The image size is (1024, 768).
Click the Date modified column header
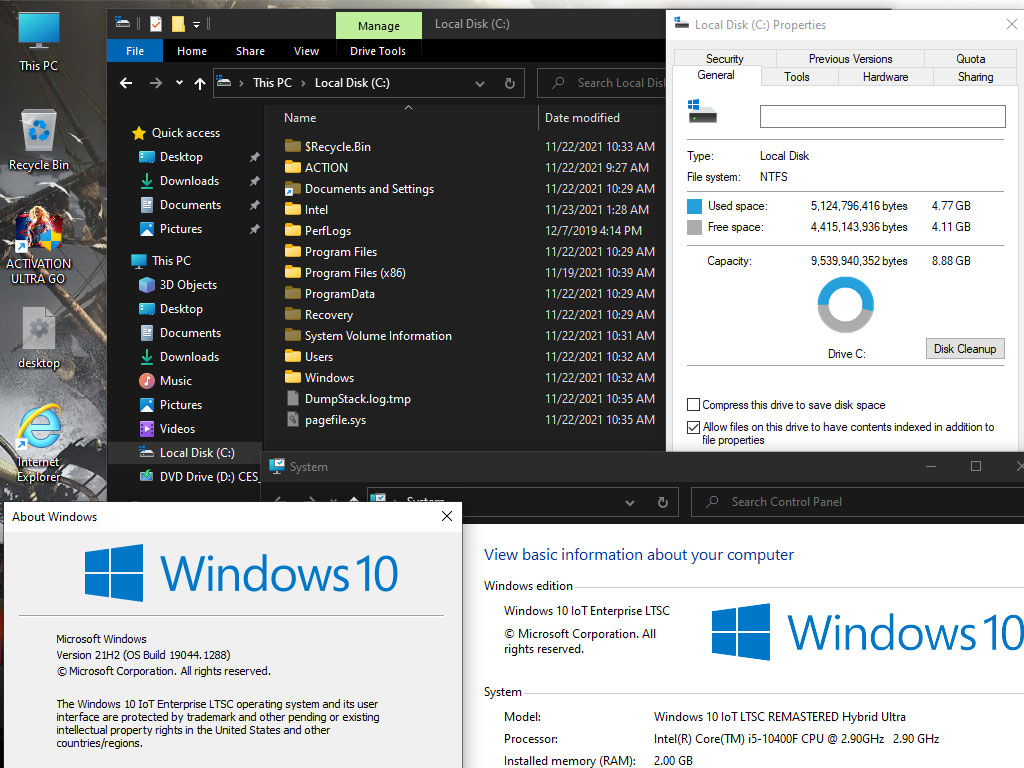(583, 118)
